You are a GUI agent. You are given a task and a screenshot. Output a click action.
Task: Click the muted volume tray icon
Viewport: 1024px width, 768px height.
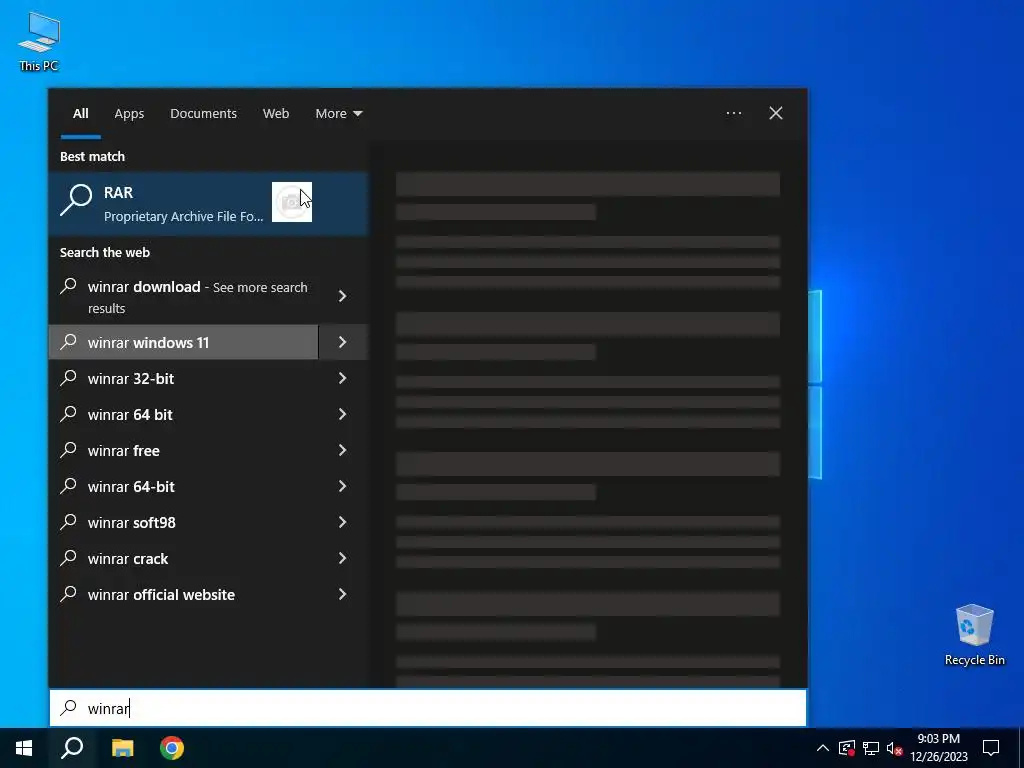[894, 748]
